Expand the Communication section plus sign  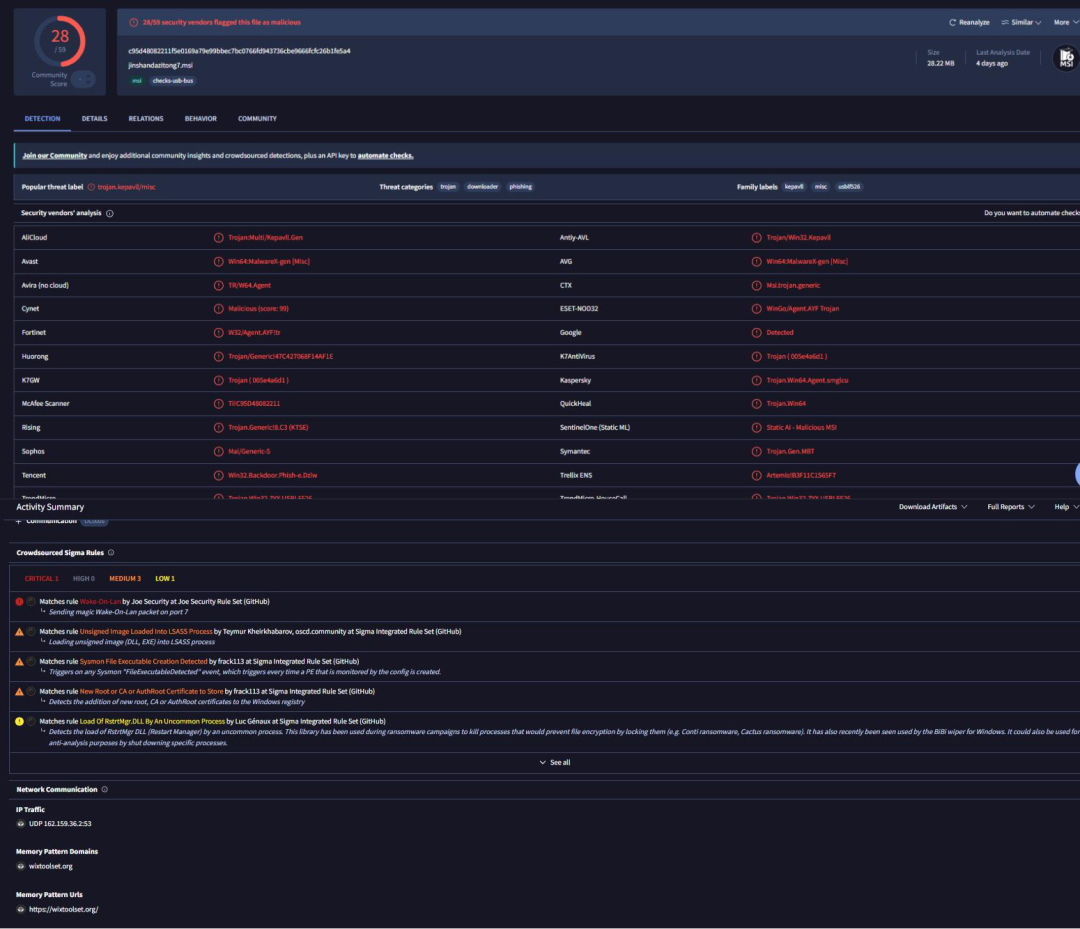[19, 521]
